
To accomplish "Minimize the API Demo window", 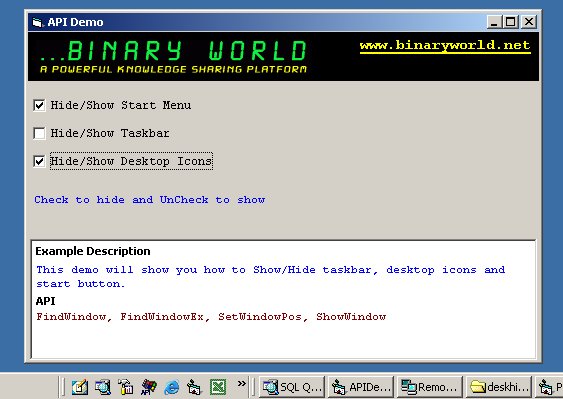I will coord(494,22).
